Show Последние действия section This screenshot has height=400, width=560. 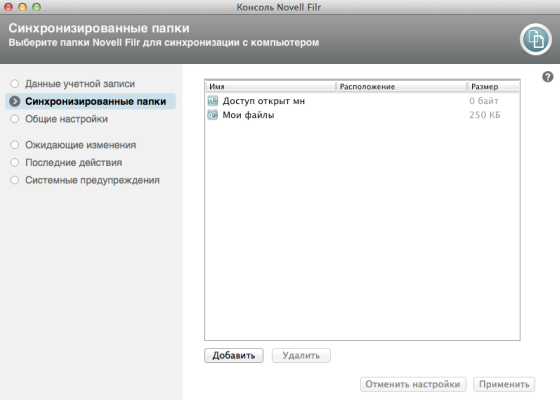tap(74, 162)
